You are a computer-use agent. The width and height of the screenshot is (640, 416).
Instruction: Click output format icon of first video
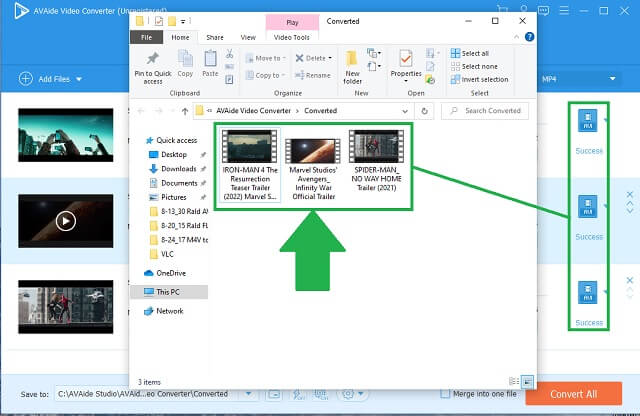pyautogui.click(x=587, y=120)
